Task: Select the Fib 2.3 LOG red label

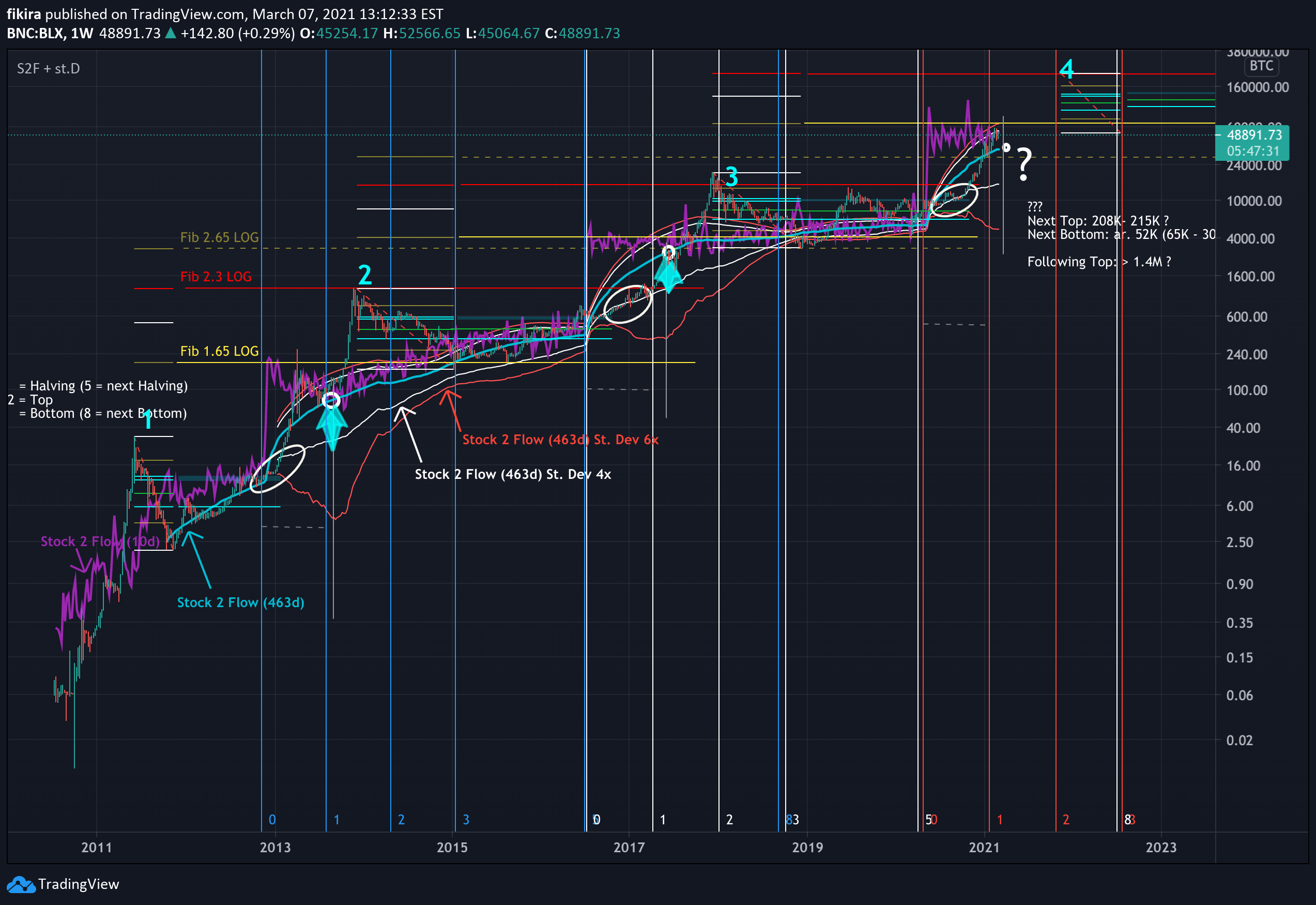Action: click(x=216, y=277)
